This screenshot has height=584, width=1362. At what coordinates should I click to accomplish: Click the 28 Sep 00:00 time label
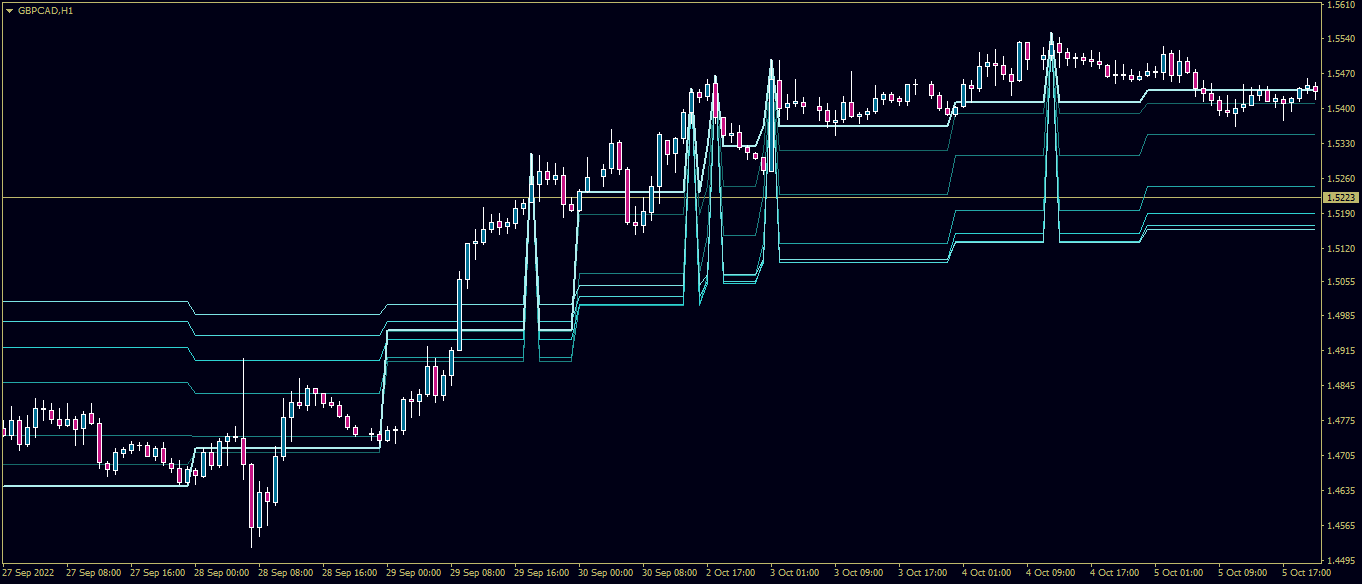pyautogui.click(x=222, y=574)
